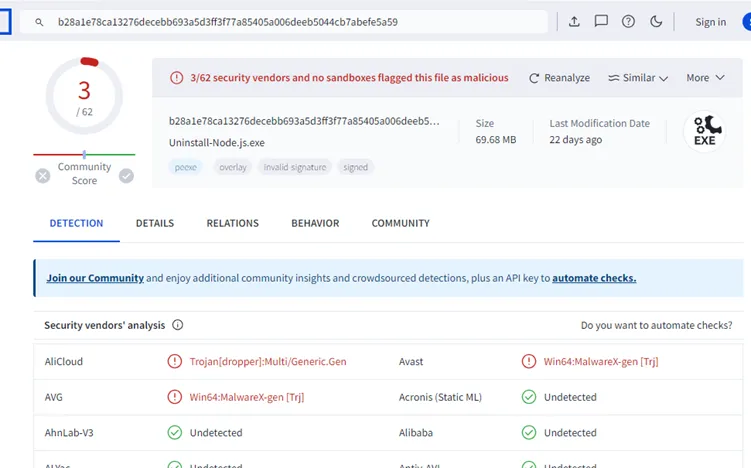751x468 pixels.
Task: Toggle dark mode moon icon
Action: point(656,22)
